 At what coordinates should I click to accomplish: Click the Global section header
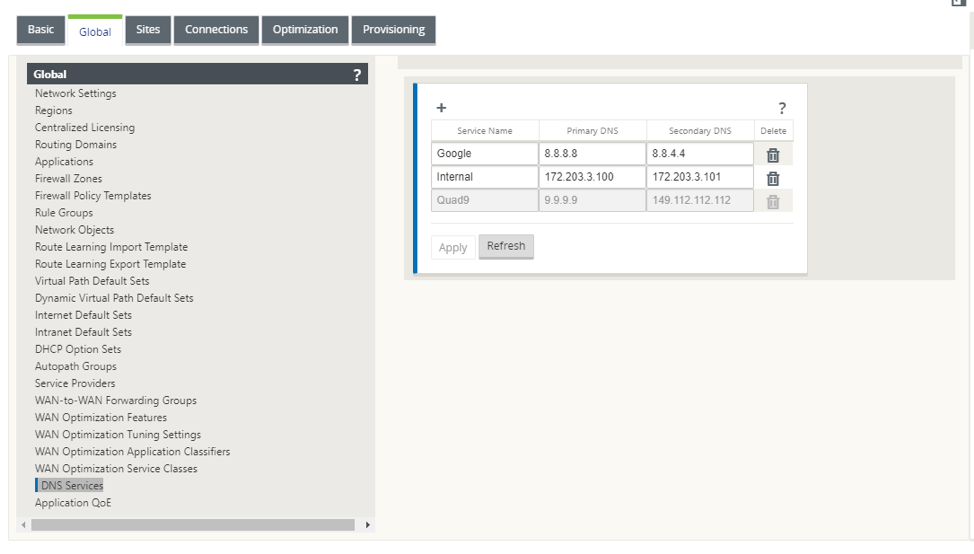(x=198, y=74)
